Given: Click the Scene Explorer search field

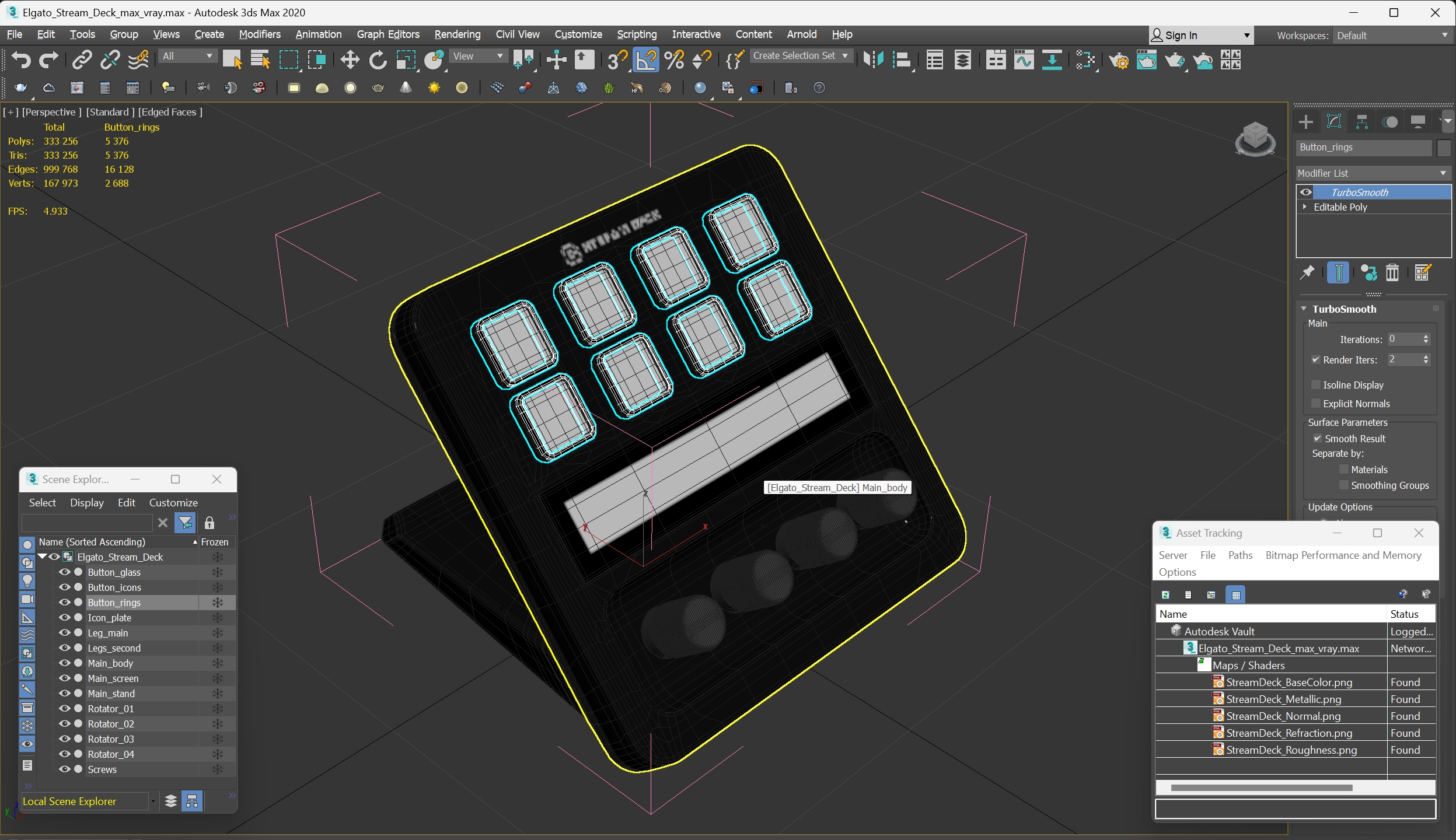Looking at the screenshot, I should tap(87, 523).
